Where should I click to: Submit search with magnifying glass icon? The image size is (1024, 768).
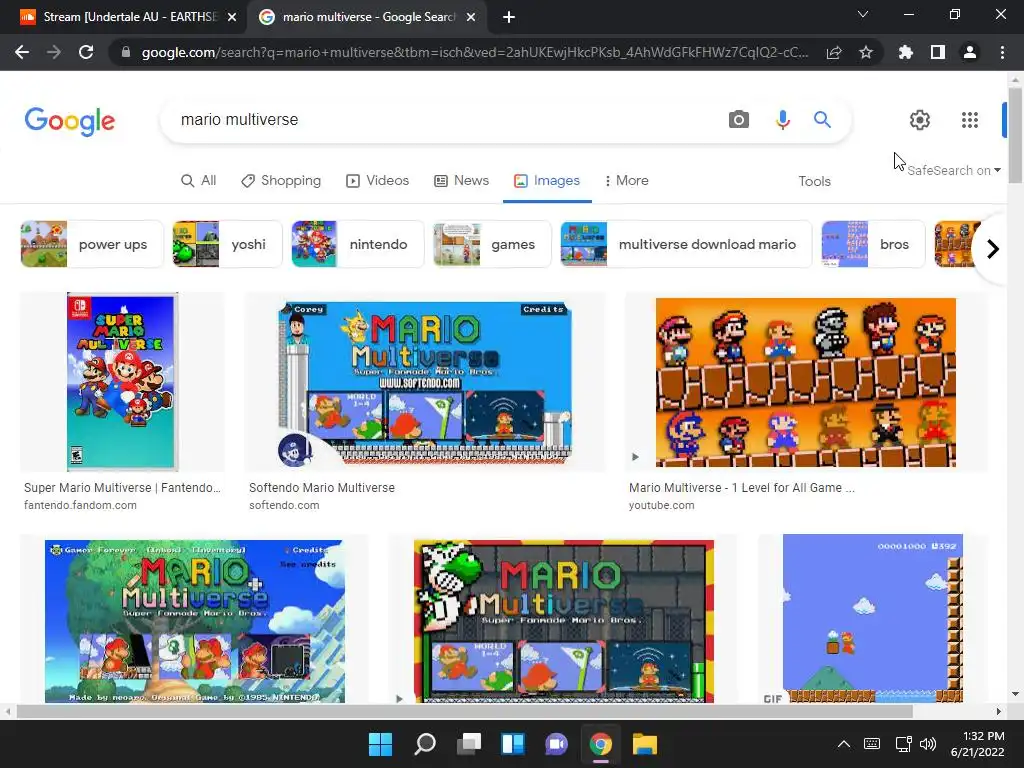tap(822, 120)
